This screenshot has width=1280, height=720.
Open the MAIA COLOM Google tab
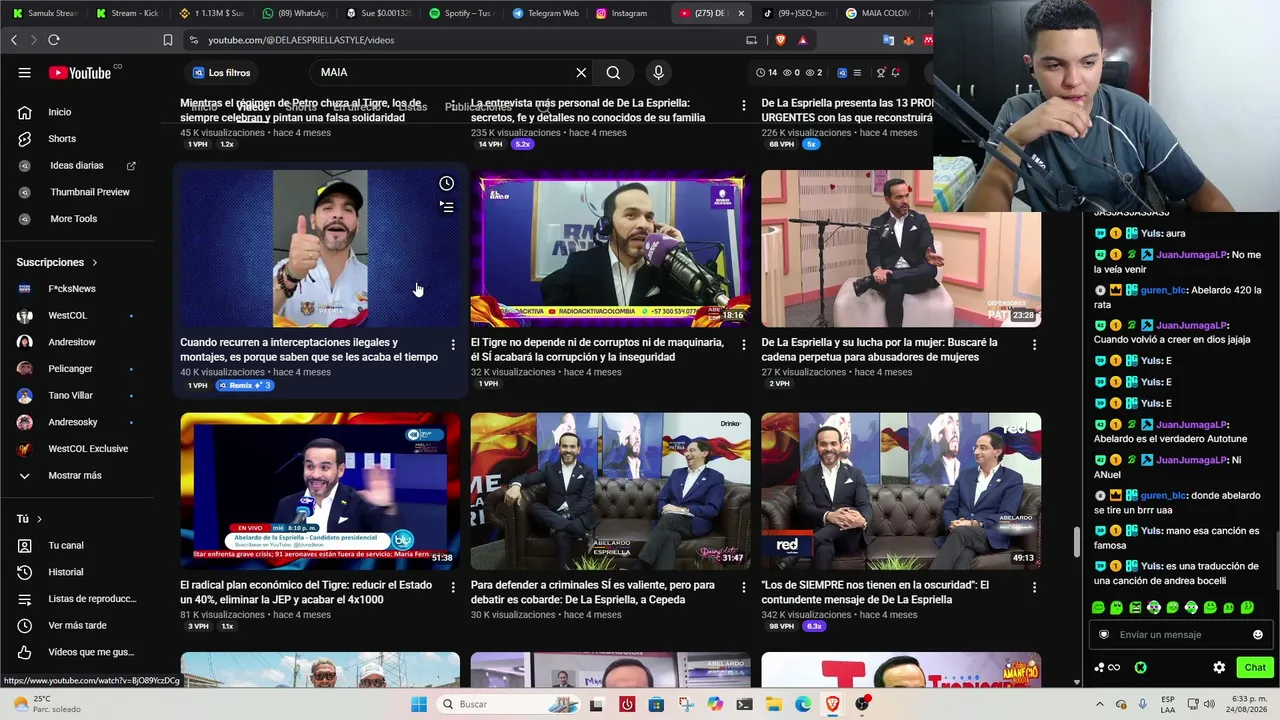pos(878,13)
